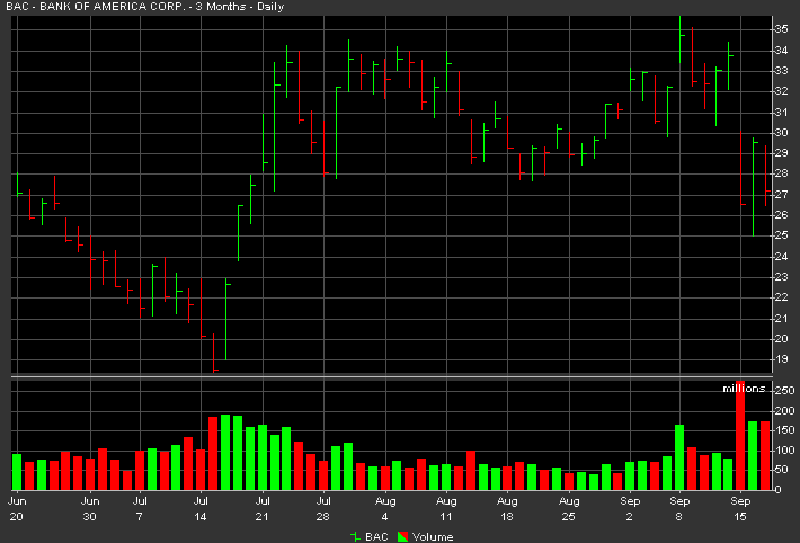The height and width of the screenshot is (543, 800).
Task: Select the "Aug 18" date label
Action: pyautogui.click(x=507, y=509)
